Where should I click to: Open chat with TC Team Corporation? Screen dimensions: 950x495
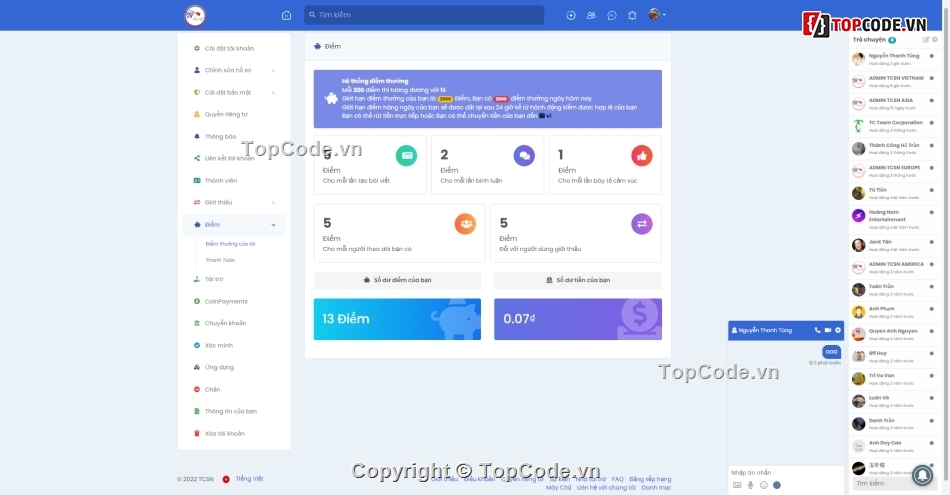(x=894, y=126)
